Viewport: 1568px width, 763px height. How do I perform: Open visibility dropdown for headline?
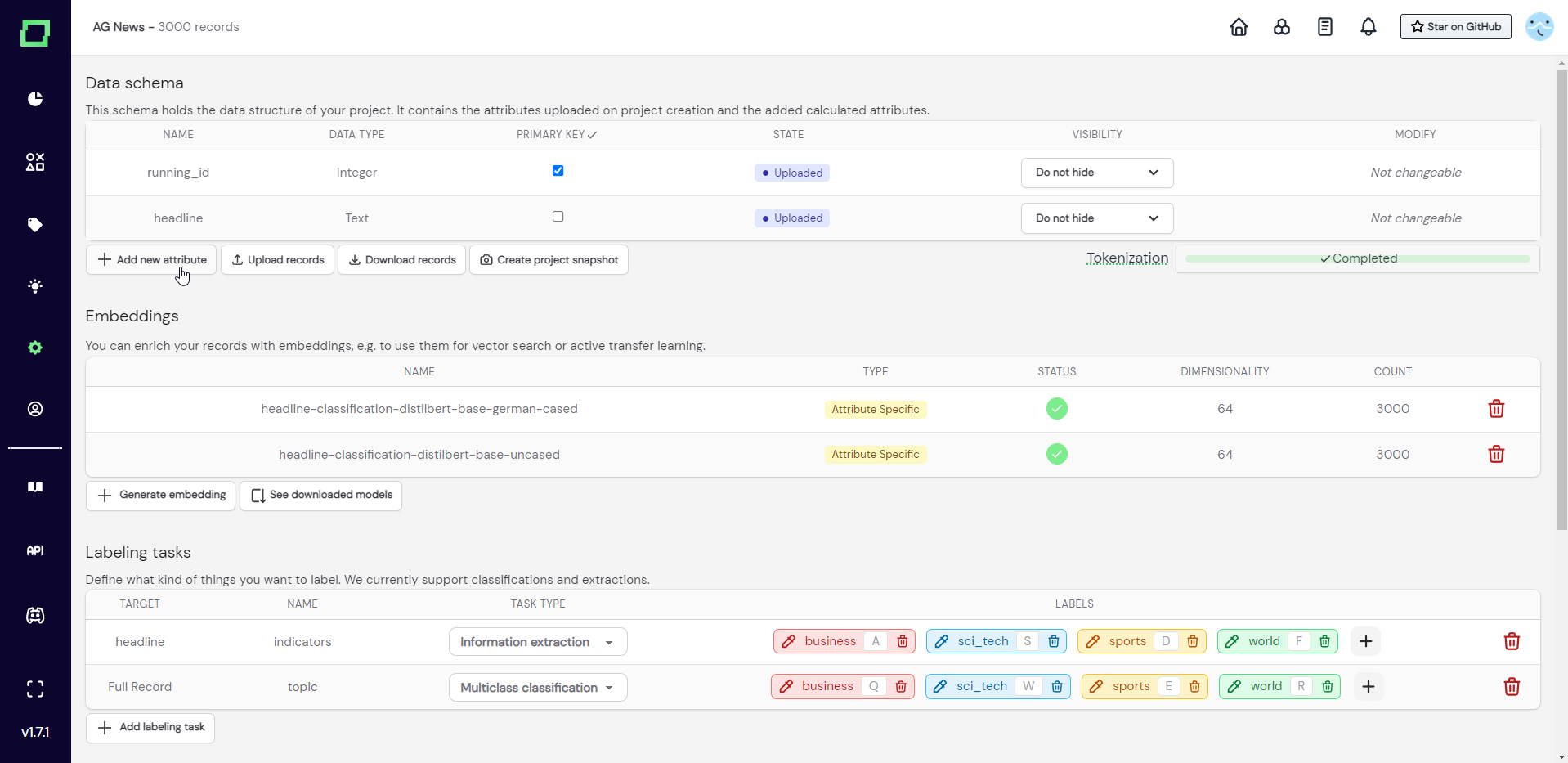[x=1097, y=218]
